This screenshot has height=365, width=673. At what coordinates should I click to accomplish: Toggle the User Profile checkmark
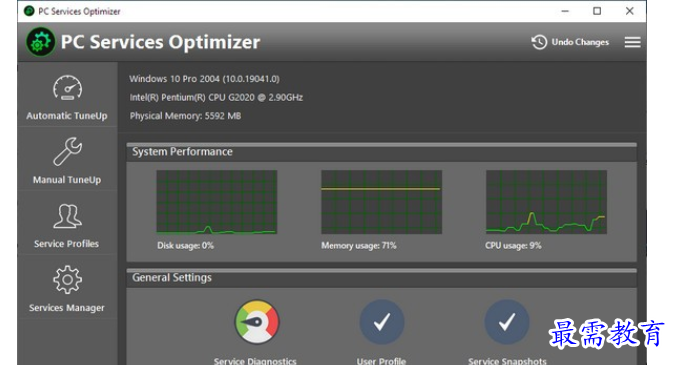pyautogui.click(x=382, y=322)
